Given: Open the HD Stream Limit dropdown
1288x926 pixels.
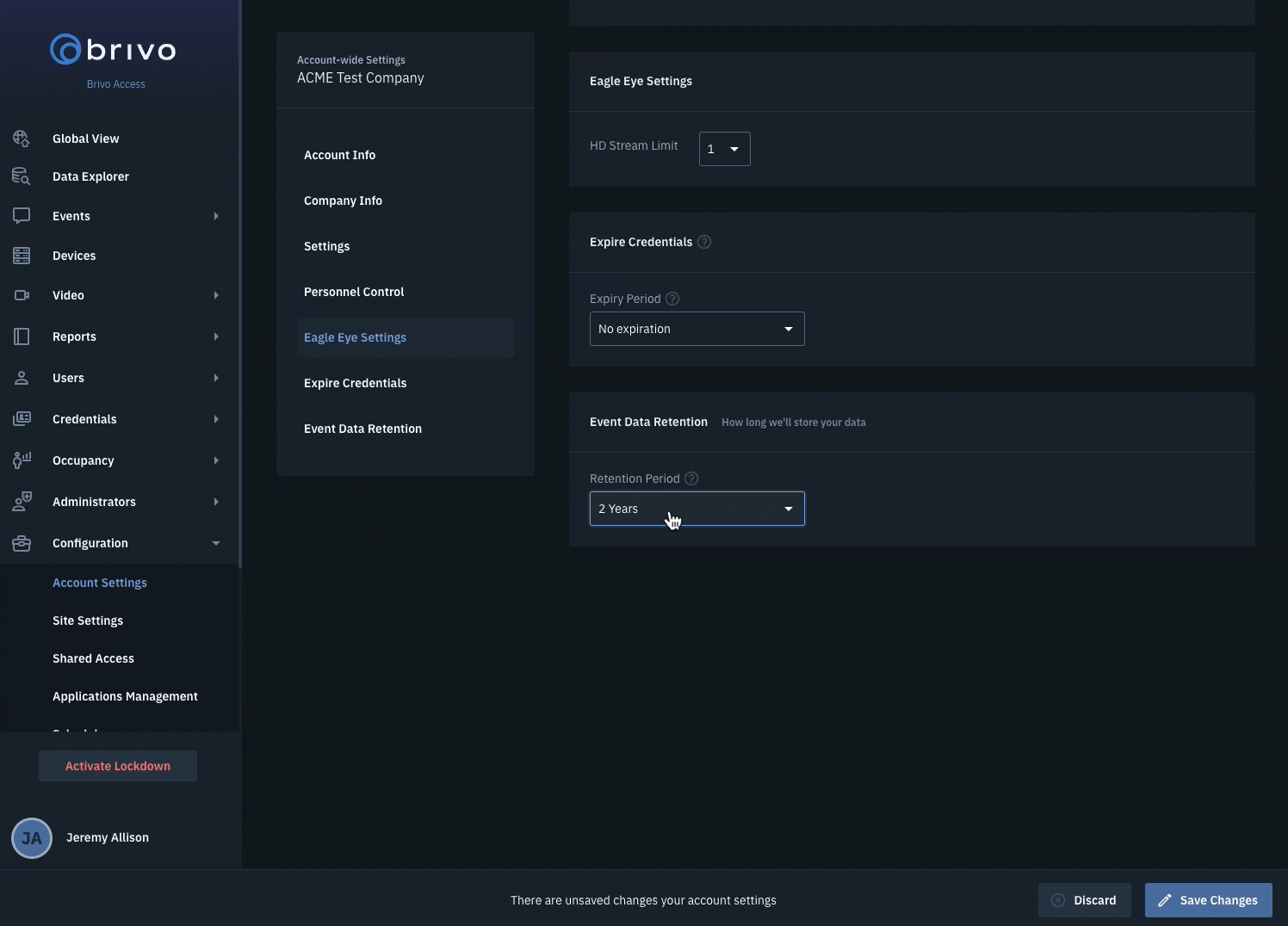Looking at the screenshot, I should click(725, 149).
